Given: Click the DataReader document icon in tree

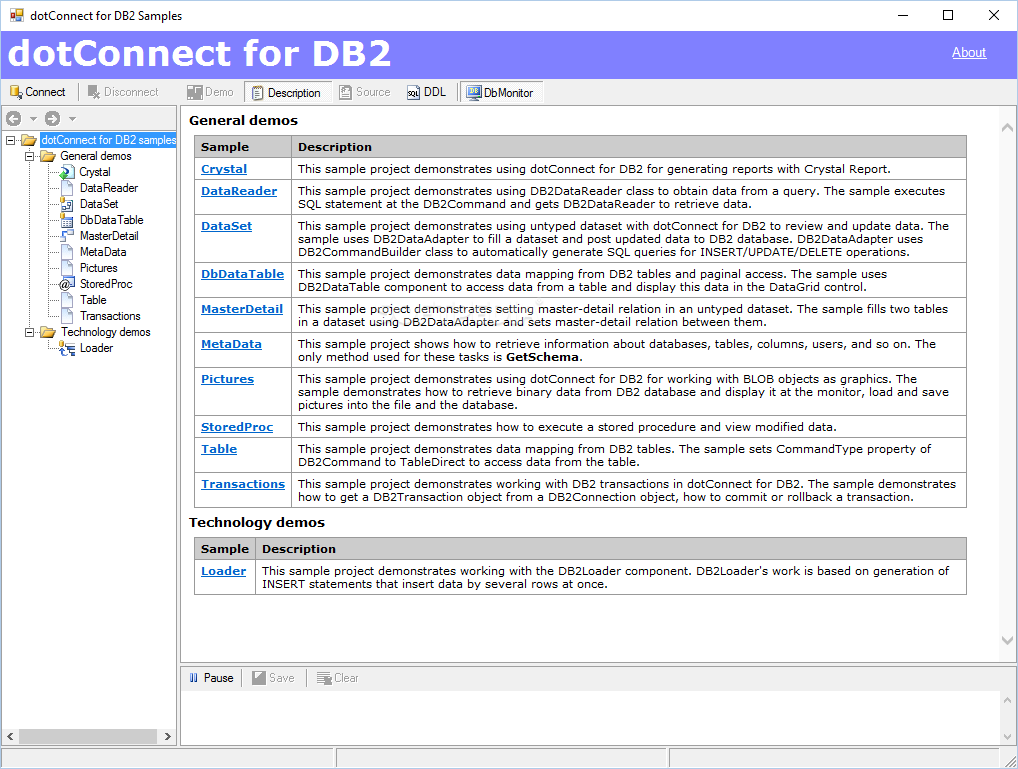Looking at the screenshot, I should point(67,188).
